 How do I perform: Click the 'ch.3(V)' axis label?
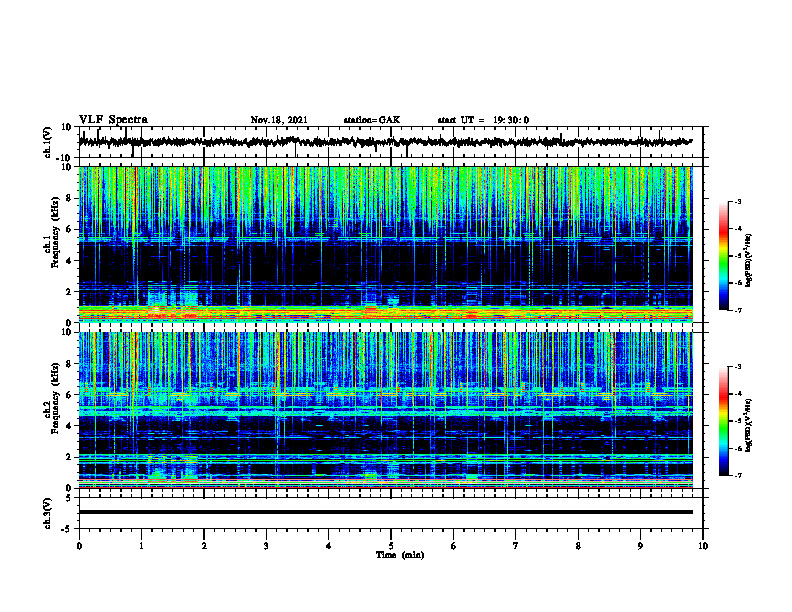pyautogui.click(x=48, y=513)
